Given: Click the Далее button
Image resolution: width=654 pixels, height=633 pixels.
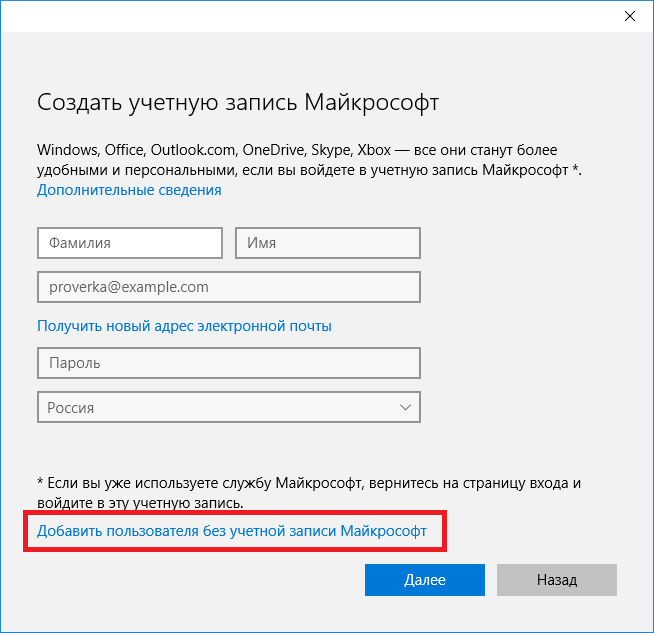Looking at the screenshot, I should [425, 580].
